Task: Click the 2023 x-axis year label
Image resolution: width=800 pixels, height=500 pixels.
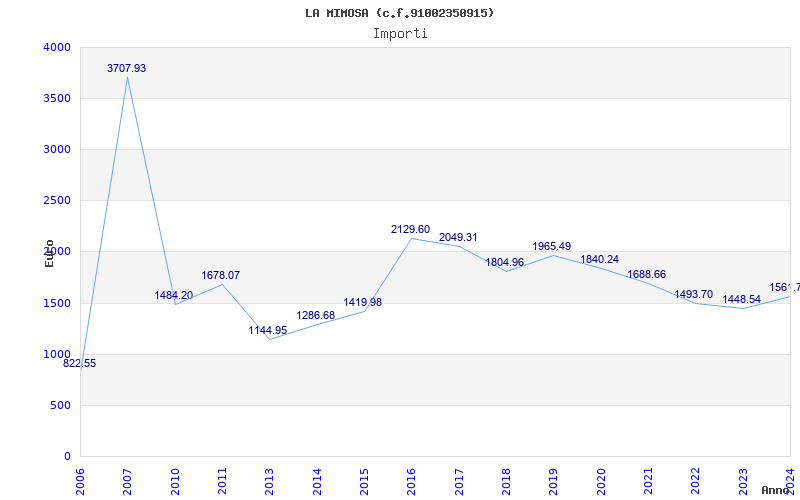Action: tap(743, 482)
